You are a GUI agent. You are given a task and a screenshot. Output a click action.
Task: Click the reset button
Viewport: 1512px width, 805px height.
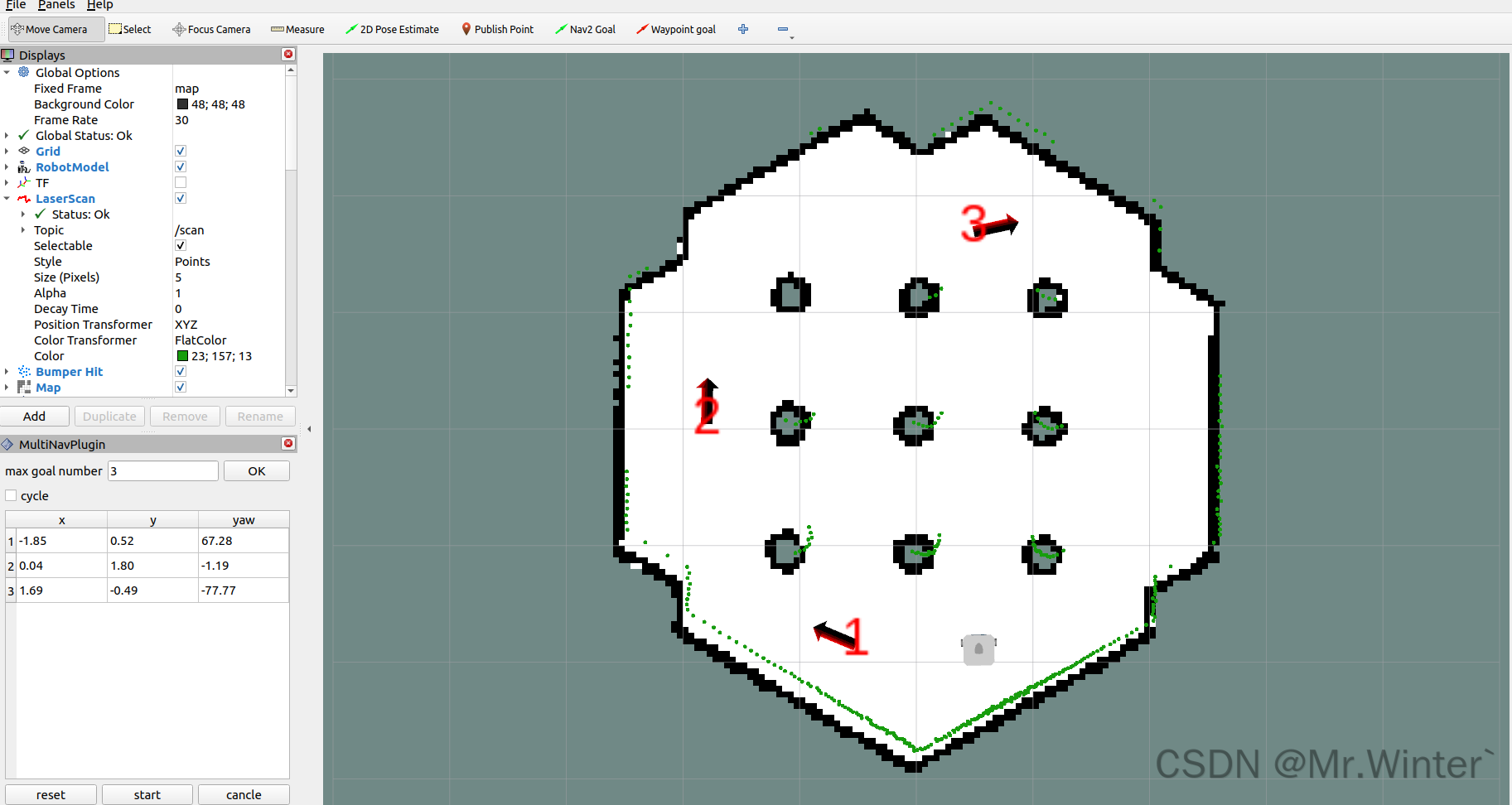pyautogui.click(x=51, y=794)
